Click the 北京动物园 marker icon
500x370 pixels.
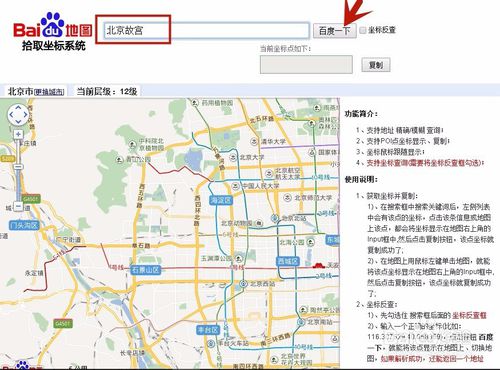[259, 223]
